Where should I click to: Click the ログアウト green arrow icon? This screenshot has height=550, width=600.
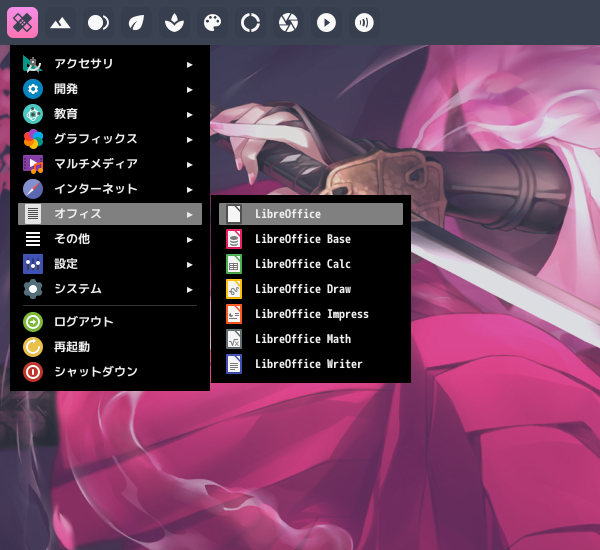pyautogui.click(x=33, y=322)
